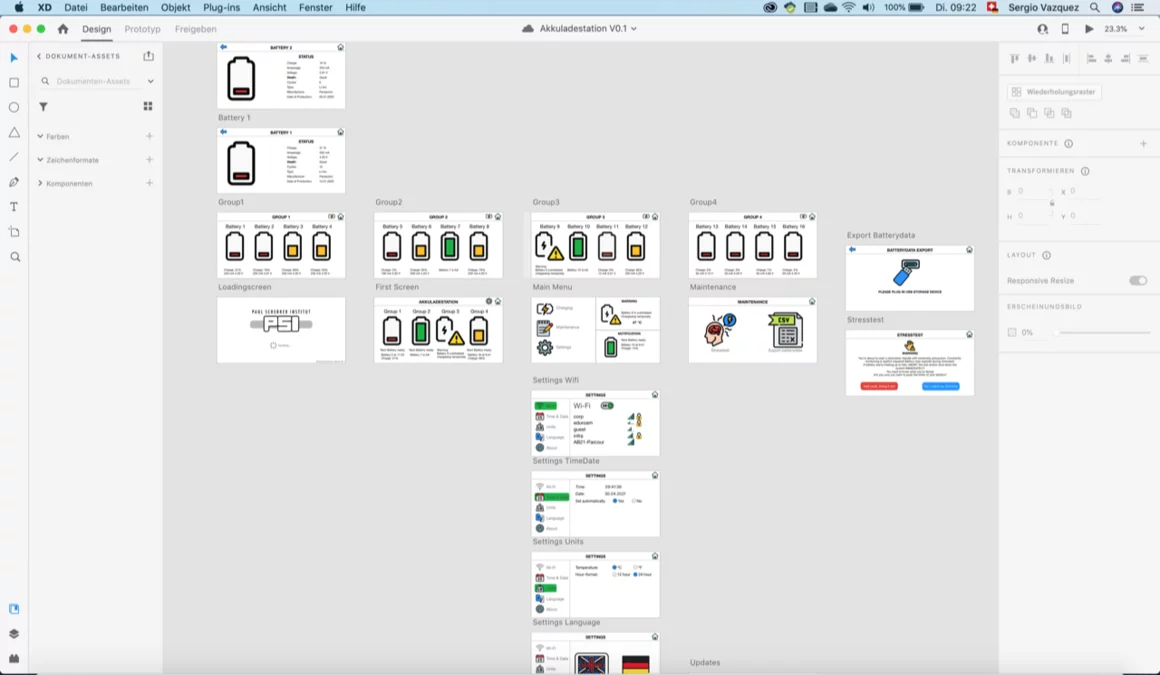The width and height of the screenshot is (1160, 675).
Task: Add a new component with the Komponente plus button
Action: point(1142,143)
